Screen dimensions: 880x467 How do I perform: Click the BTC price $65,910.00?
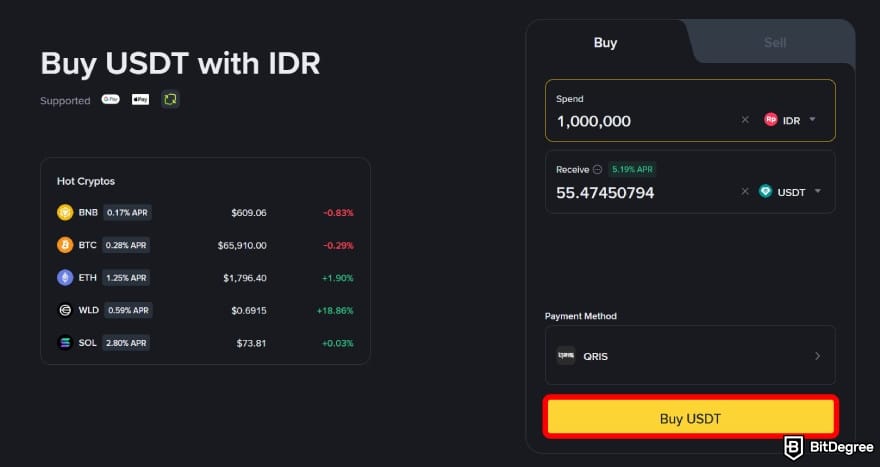pyautogui.click(x=242, y=245)
